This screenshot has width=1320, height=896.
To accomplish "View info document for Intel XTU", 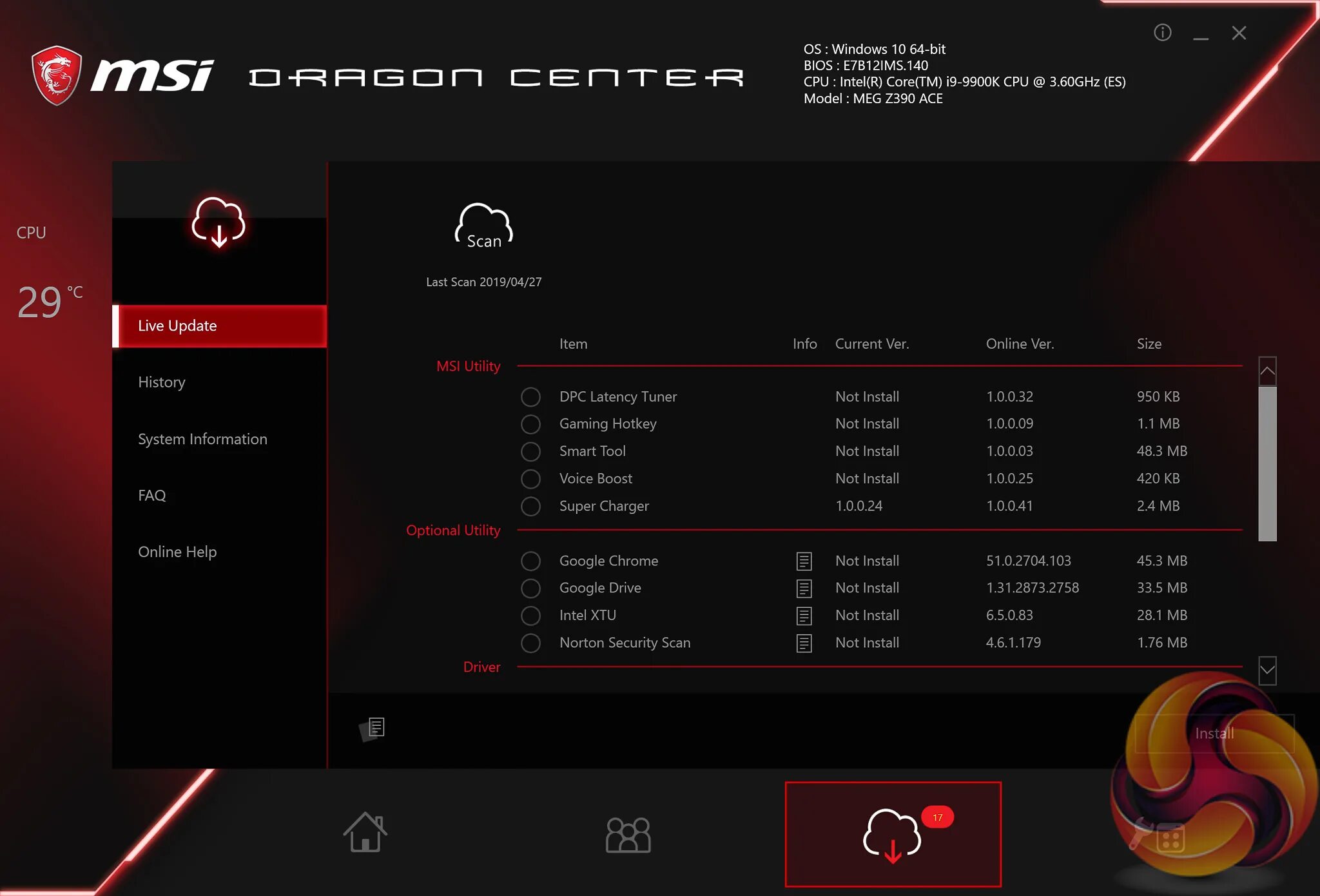I will click(804, 616).
